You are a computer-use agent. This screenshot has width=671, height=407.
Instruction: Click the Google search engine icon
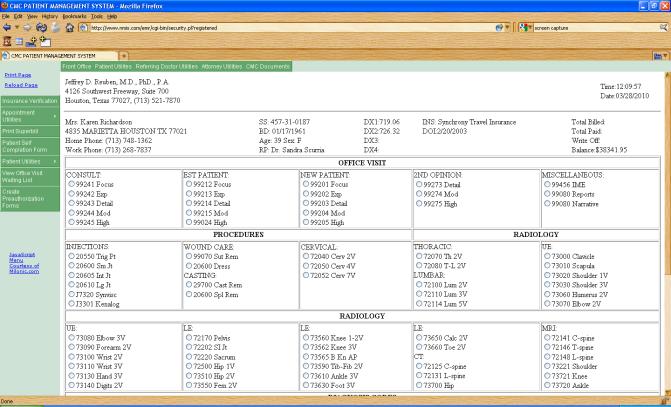524,27
